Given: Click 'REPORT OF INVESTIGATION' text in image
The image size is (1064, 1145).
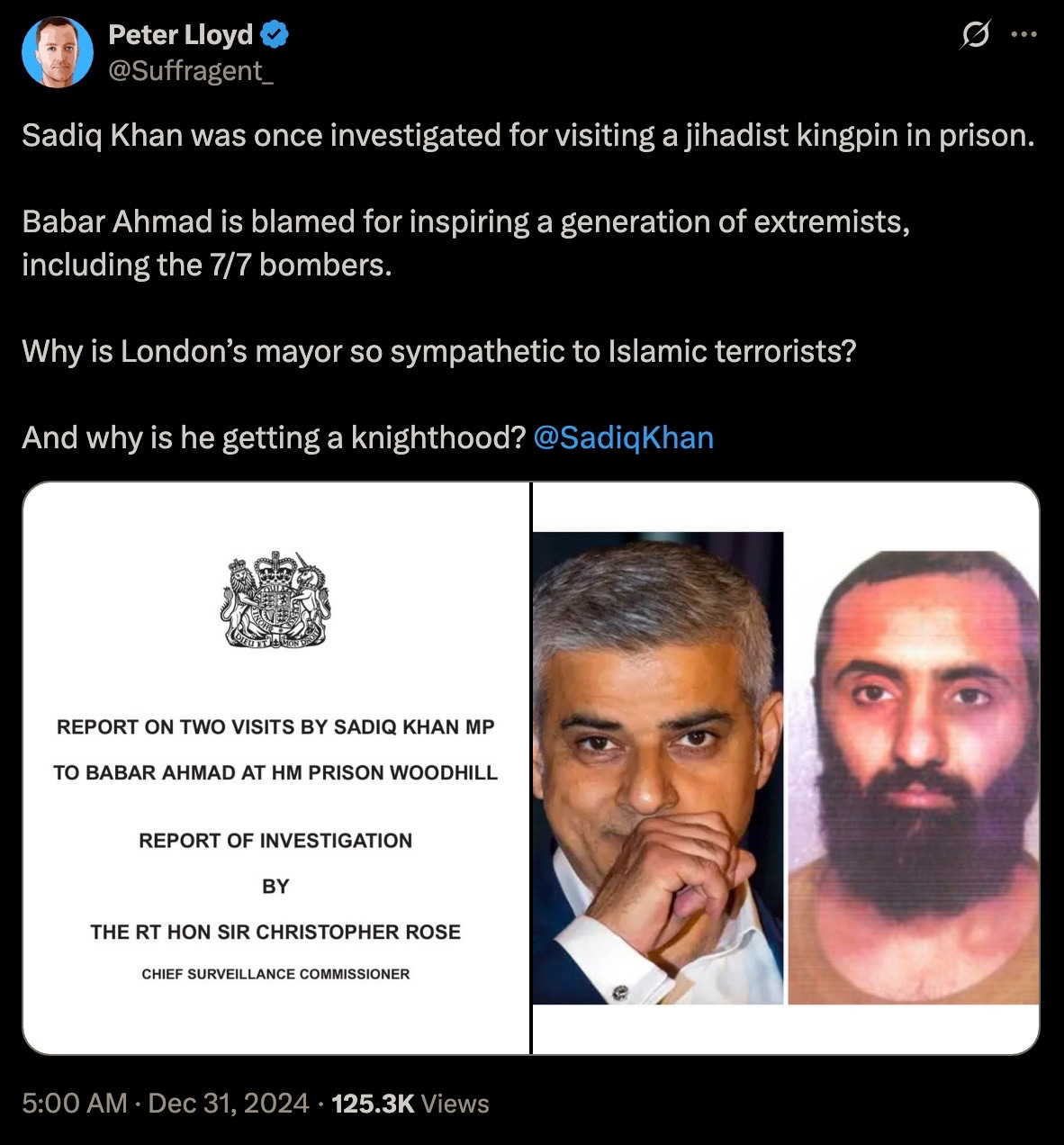Looking at the screenshot, I should (275, 841).
